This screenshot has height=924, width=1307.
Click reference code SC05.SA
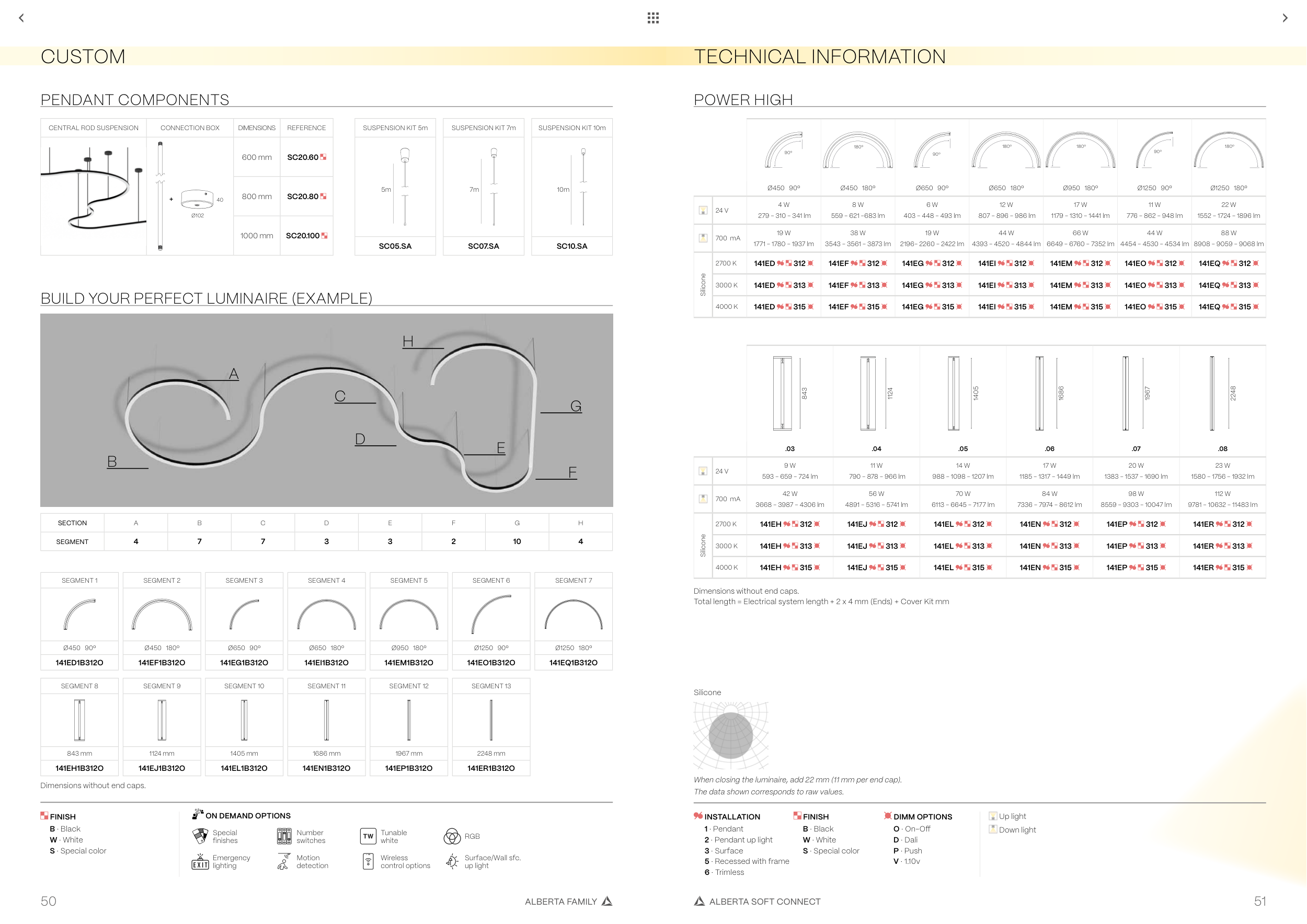coord(395,246)
